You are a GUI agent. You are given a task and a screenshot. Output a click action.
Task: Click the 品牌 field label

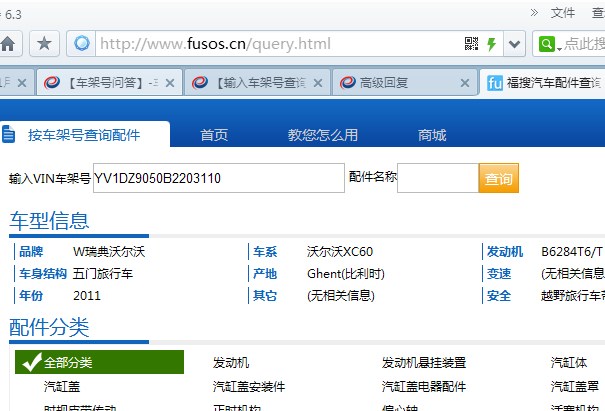pyautogui.click(x=31, y=252)
